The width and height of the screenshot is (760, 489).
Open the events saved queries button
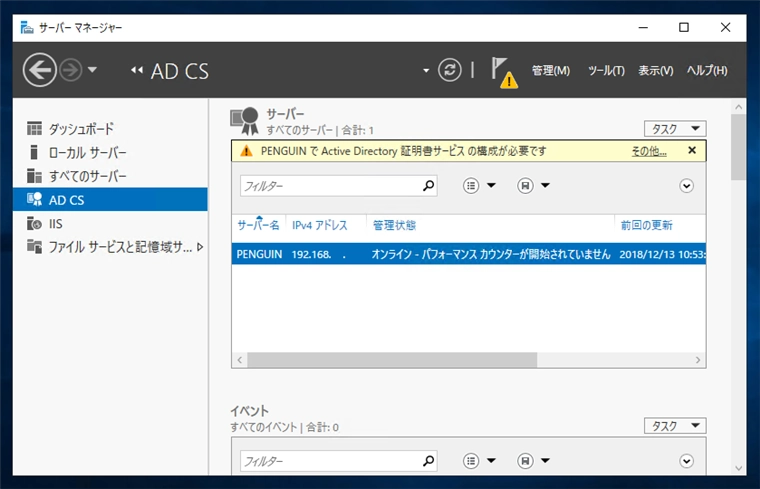click(525, 461)
